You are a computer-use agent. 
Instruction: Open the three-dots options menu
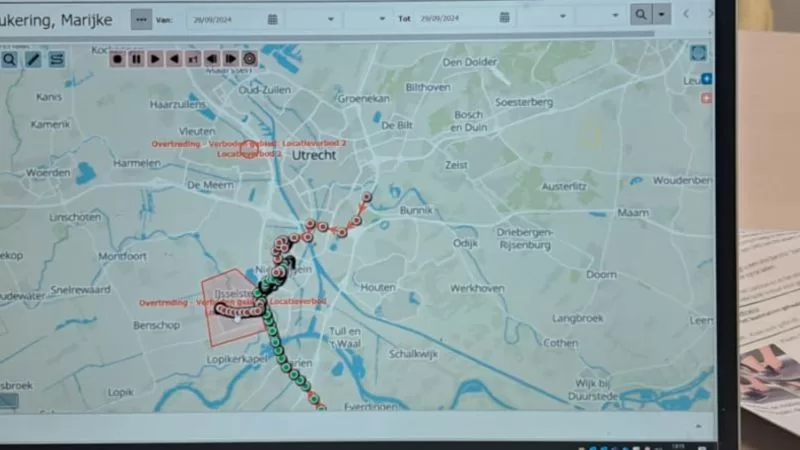[x=141, y=18]
